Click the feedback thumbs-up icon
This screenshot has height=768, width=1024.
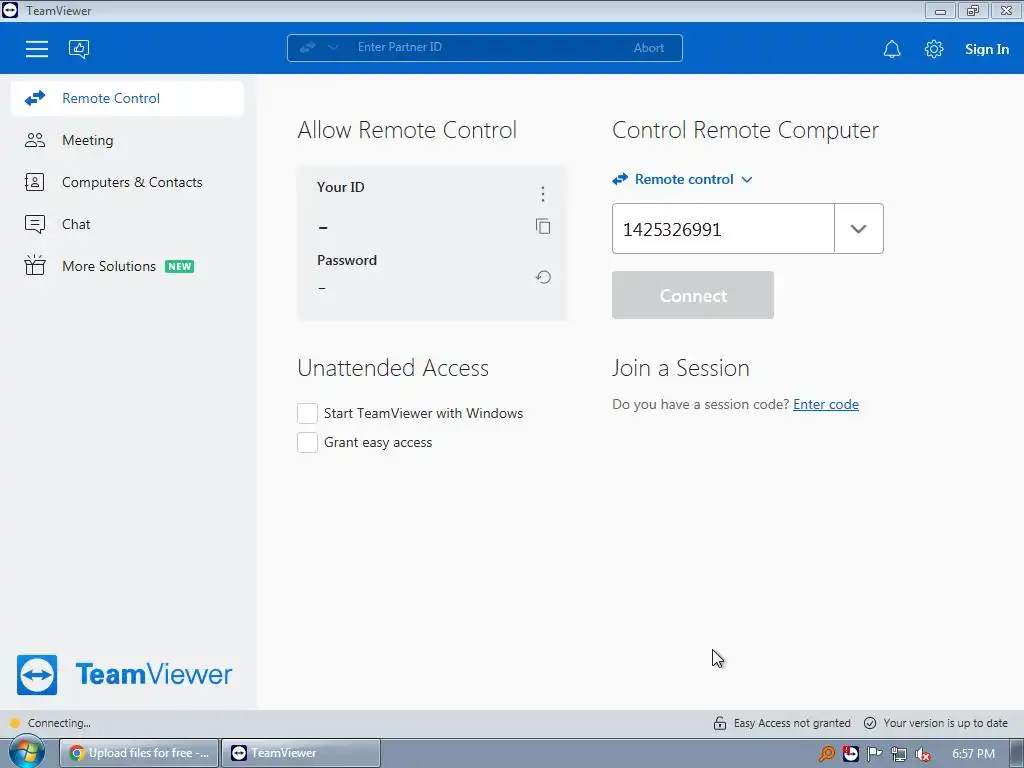coord(79,49)
